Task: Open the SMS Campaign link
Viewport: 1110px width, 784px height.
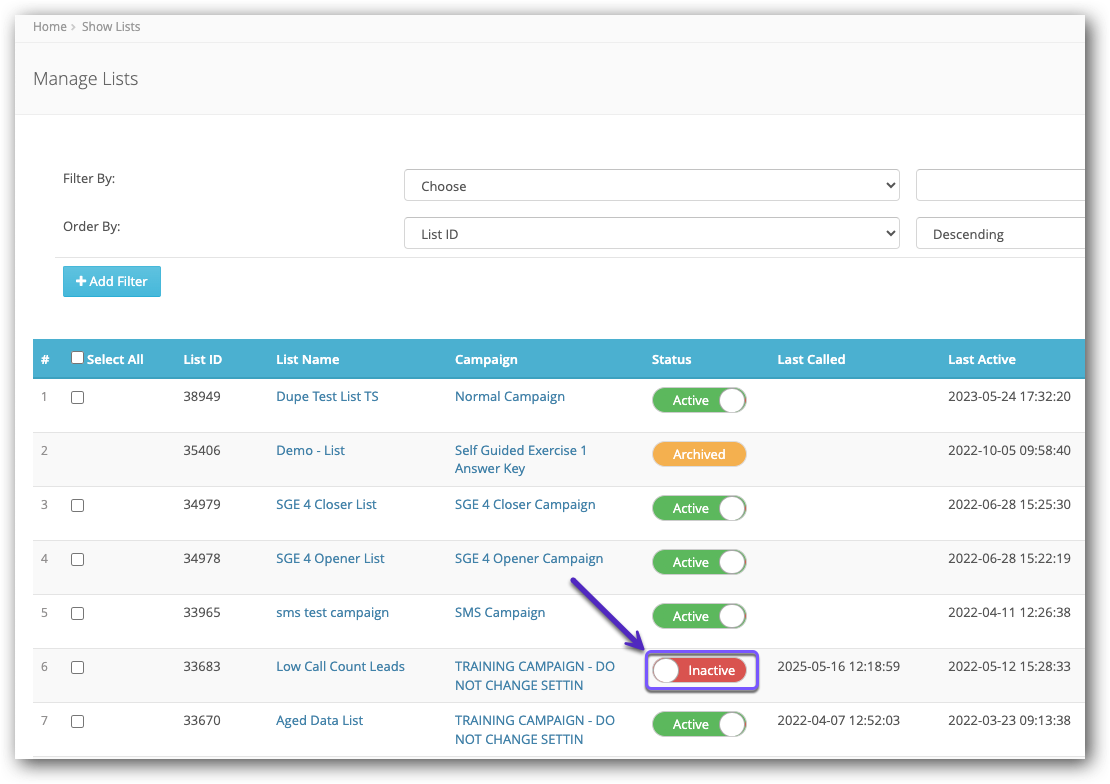Action: click(x=500, y=612)
